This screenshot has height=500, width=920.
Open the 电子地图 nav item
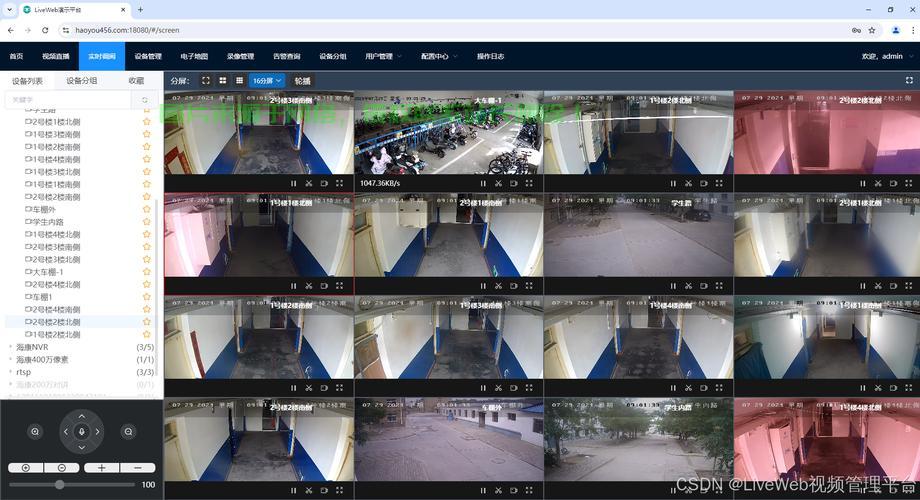pos(194,56)
